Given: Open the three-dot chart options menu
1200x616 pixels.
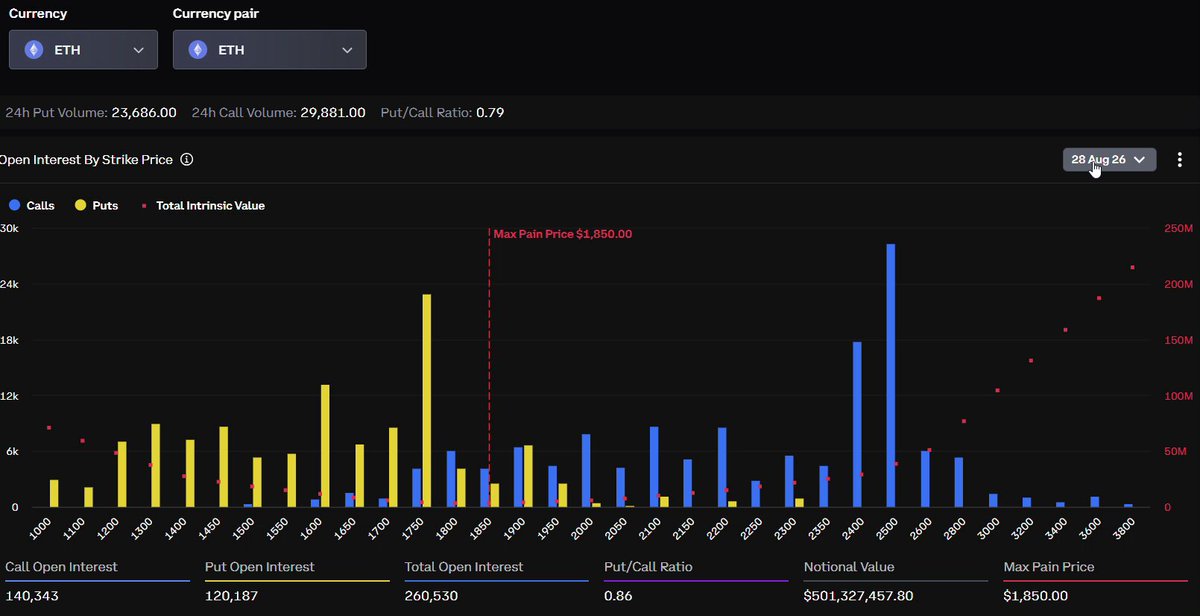Looking at the screenshot, I should [1180, 160].
